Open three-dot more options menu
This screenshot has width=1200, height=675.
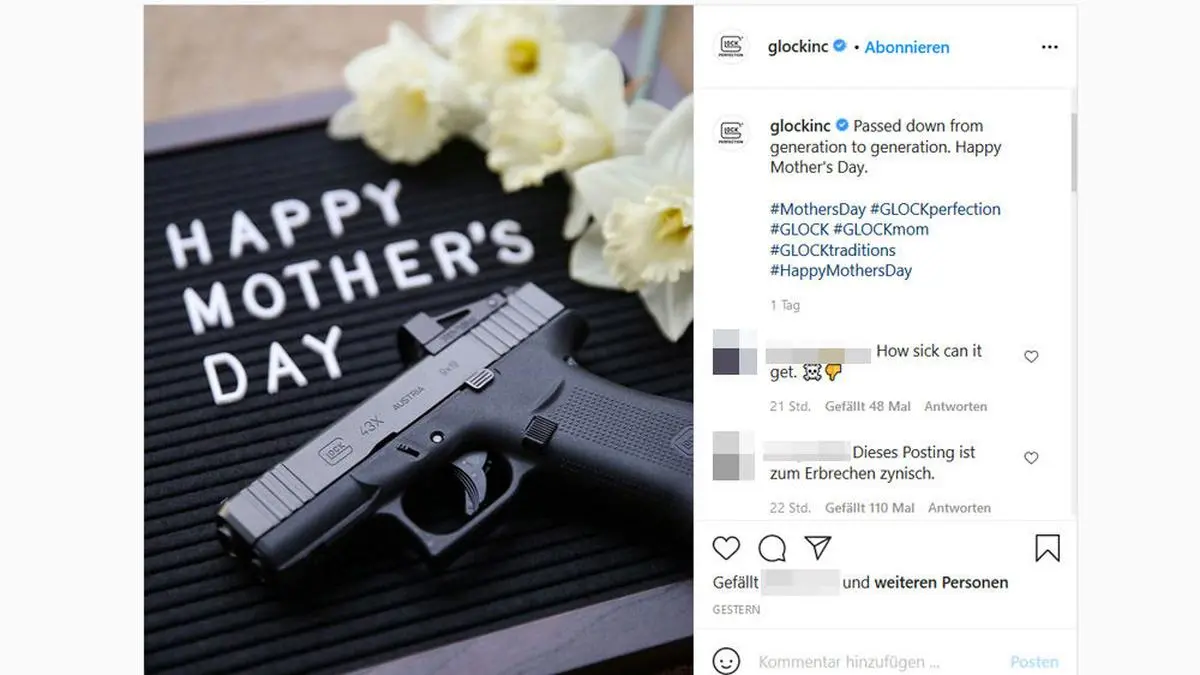pos(1049,47)
